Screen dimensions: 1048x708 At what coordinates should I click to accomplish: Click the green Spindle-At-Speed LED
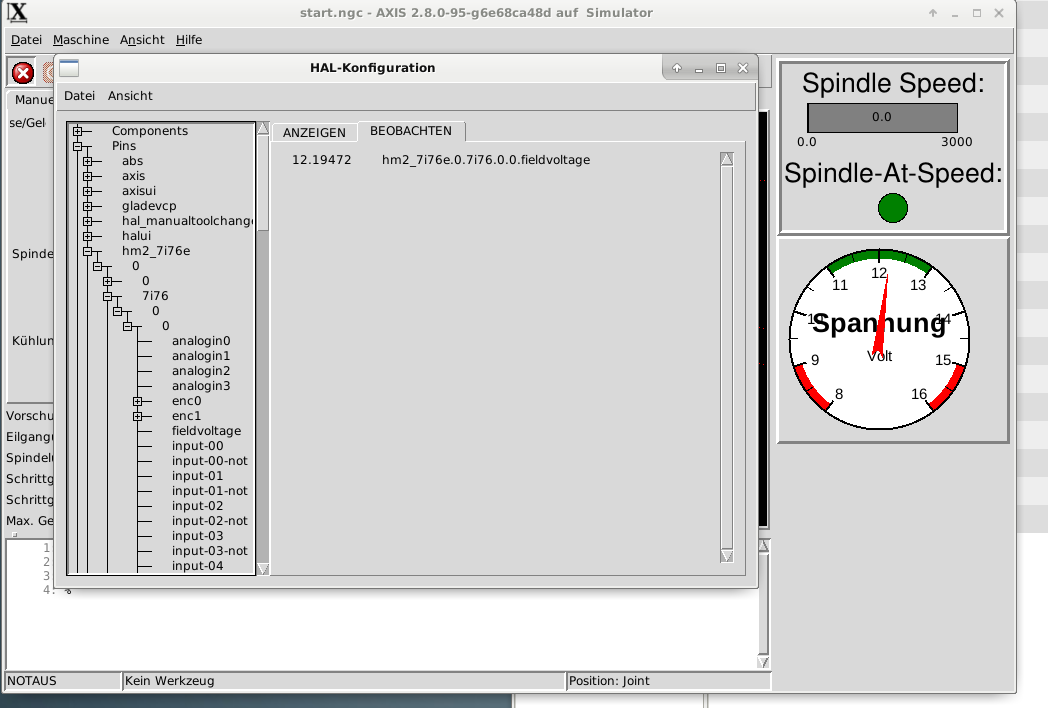tap(892, 208)
